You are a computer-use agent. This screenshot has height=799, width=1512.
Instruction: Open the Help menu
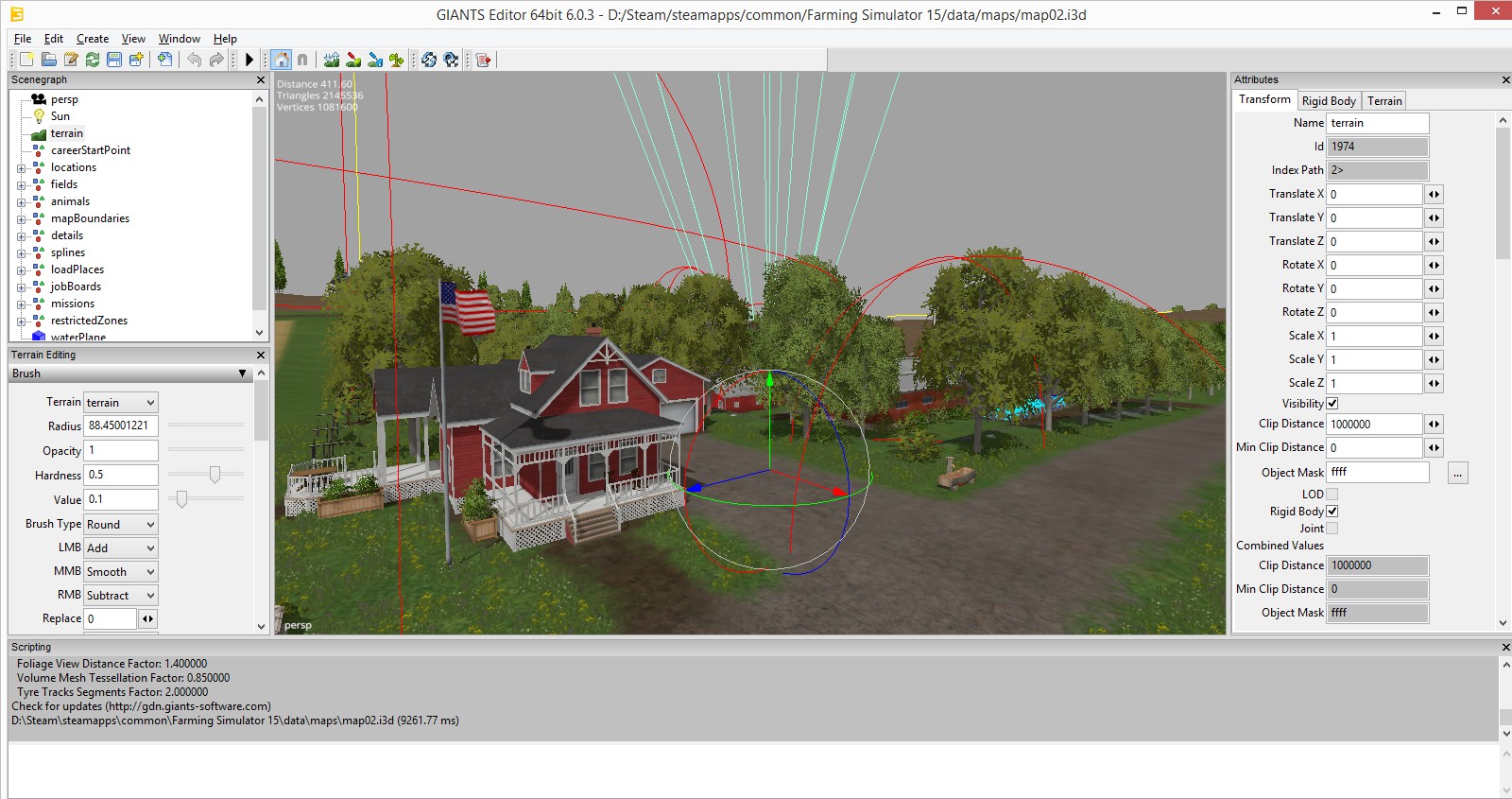coord(225,39)
